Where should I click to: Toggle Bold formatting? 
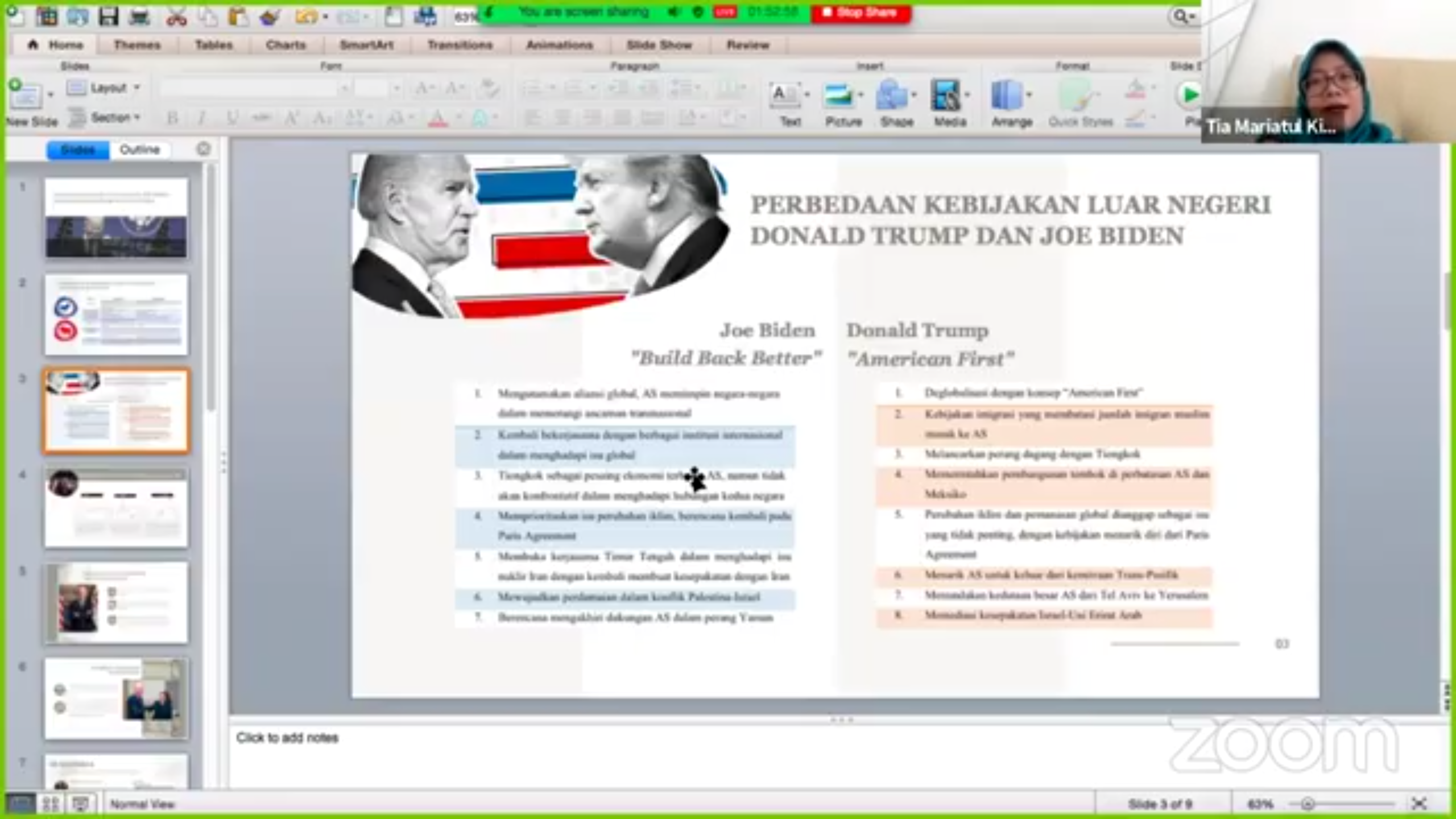click(x=172, y=118)
